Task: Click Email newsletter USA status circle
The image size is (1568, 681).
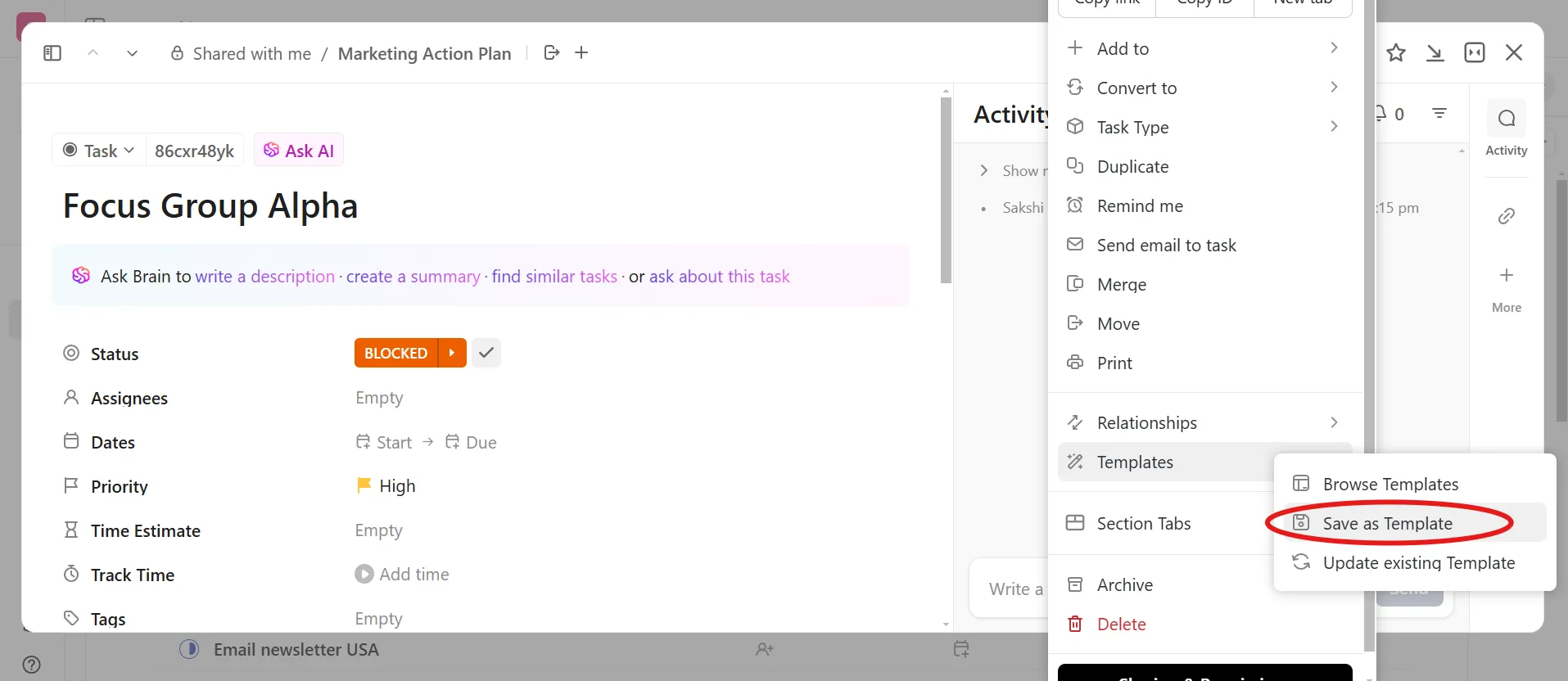Action: click(x=189, y=649)
